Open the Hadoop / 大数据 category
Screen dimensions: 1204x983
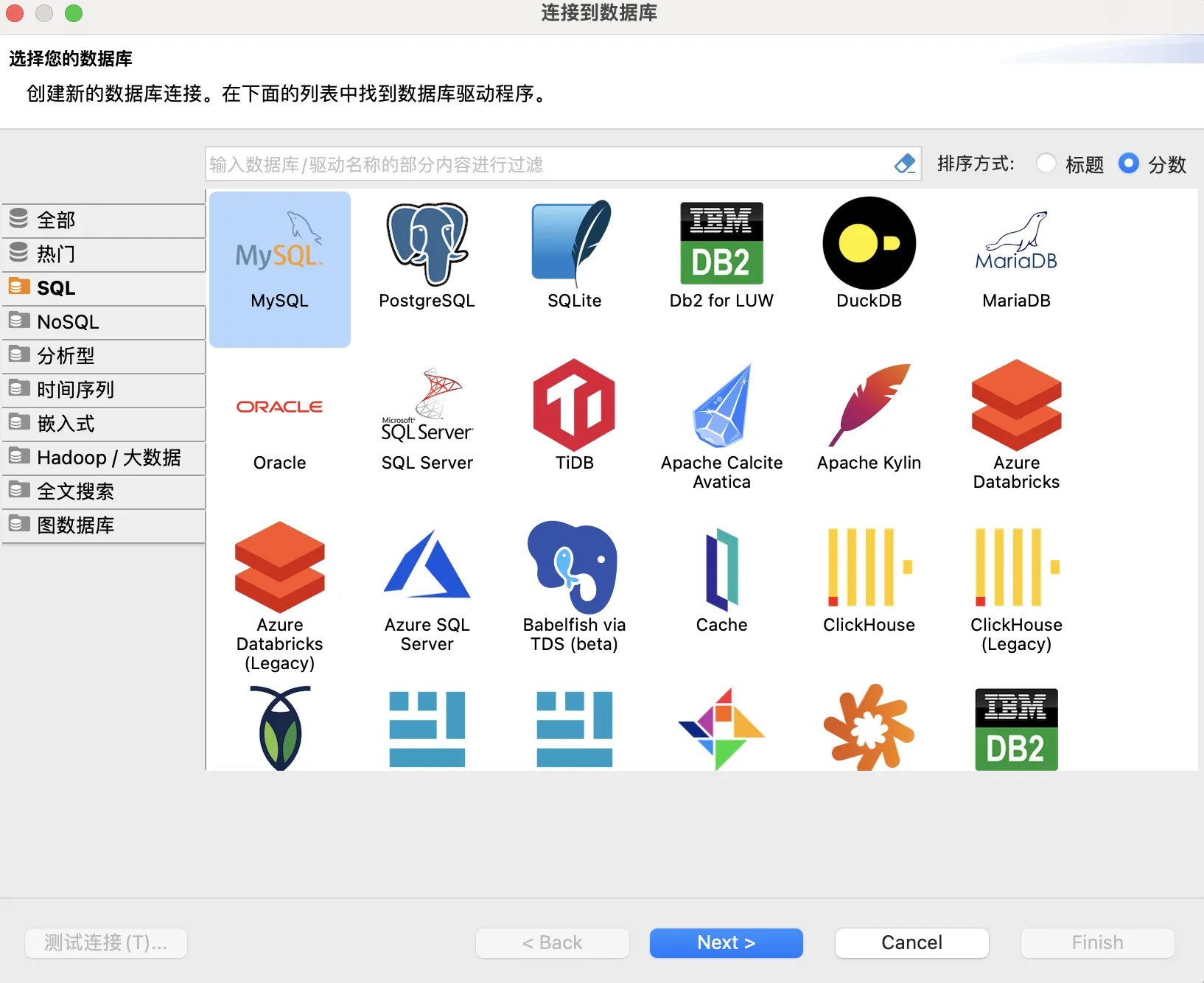pyautogui.click(x=104, y=458)
